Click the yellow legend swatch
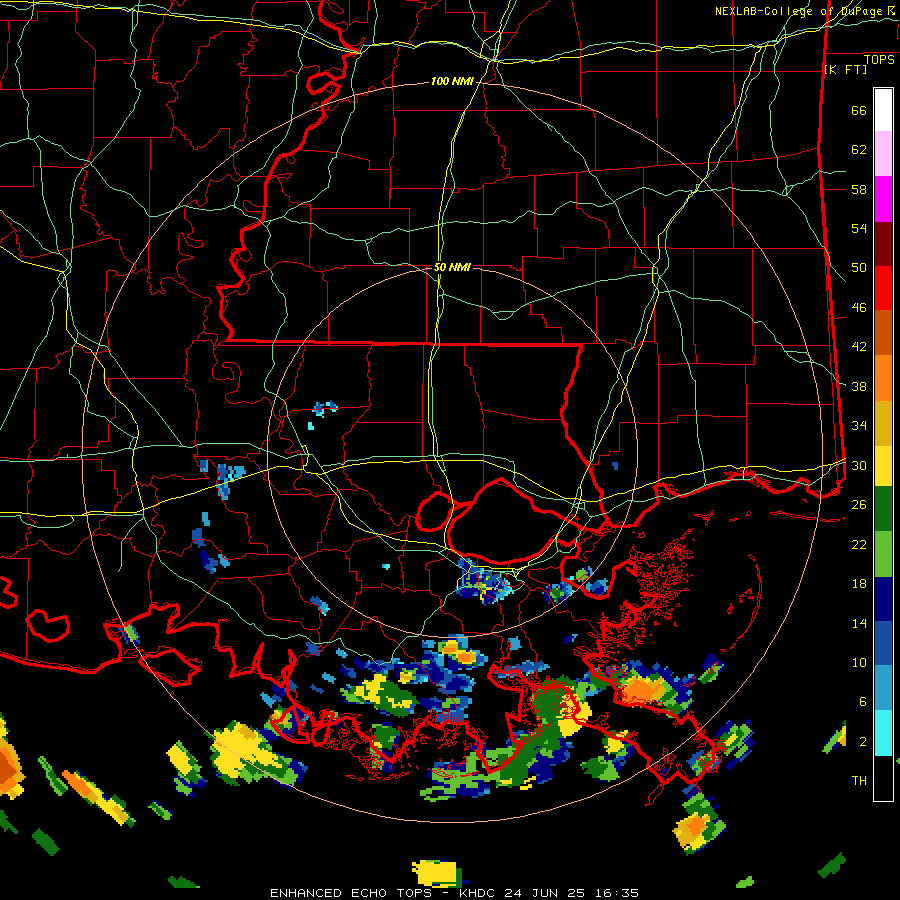The image size is (900, 900). [x=883, y=465]
